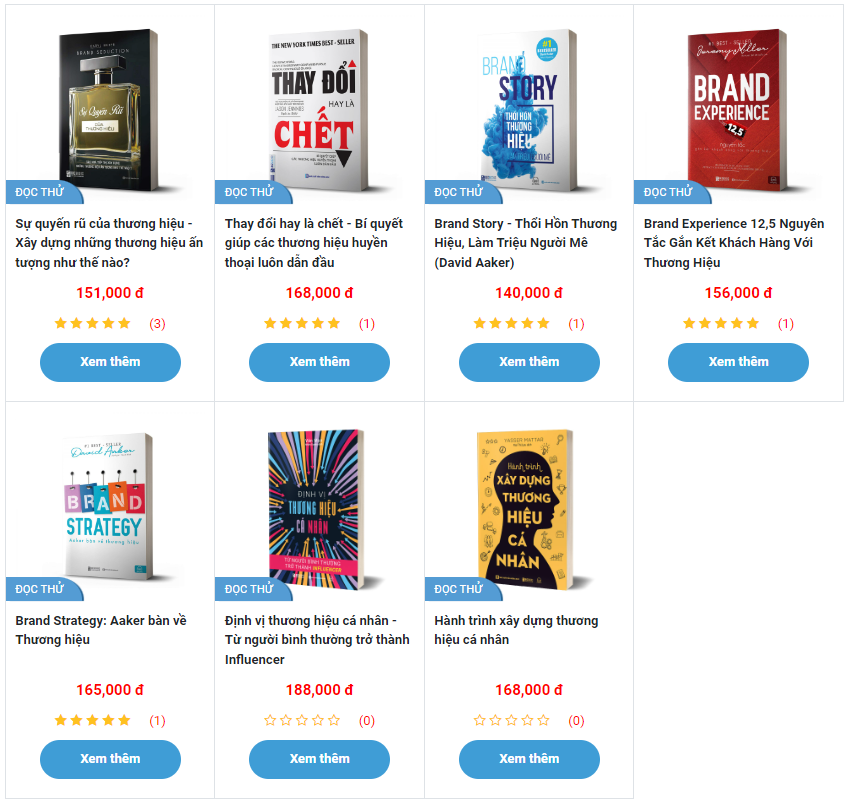Click ĐỌC THỬ on Brand Strategy book
The height and width of the screenshot is (802, 851).
(x=42, y=590)
